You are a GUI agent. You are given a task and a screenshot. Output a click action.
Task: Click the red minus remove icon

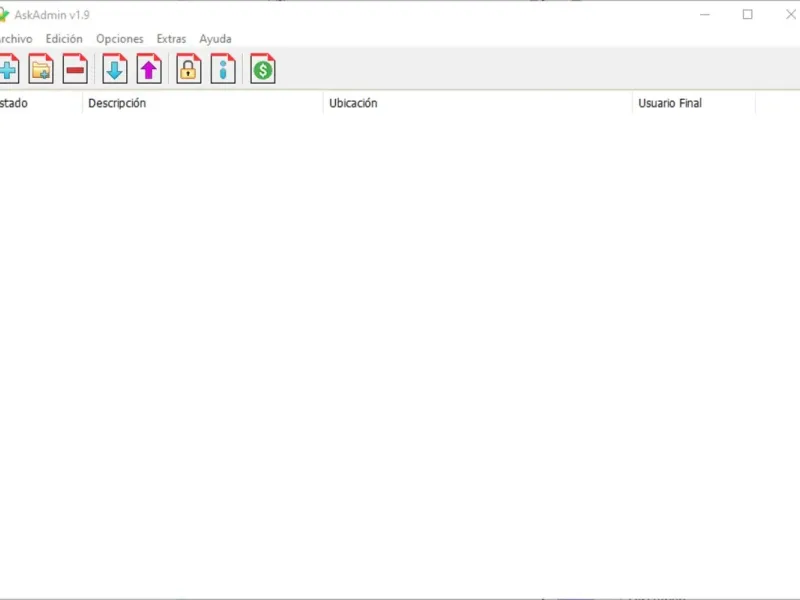[75, 69]
